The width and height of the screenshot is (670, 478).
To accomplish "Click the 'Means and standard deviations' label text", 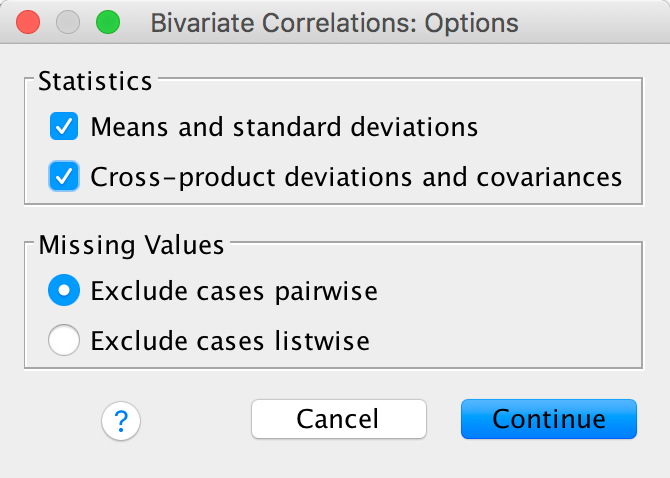I will (284, 128).
